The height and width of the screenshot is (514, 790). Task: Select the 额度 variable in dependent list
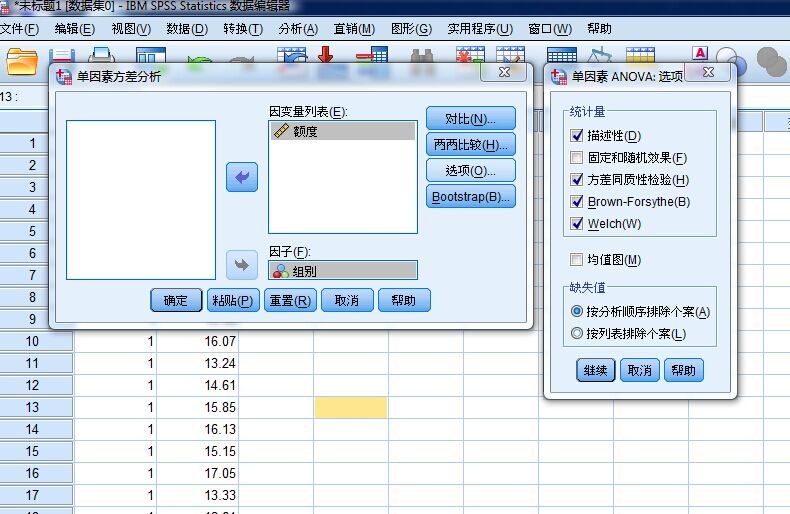tap(343, 131)
